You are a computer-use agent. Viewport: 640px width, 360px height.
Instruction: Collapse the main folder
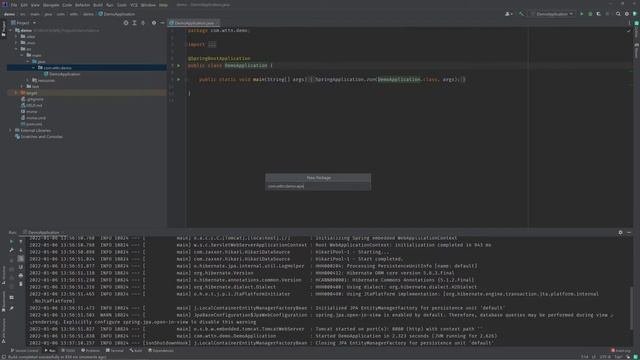[22, 55]
